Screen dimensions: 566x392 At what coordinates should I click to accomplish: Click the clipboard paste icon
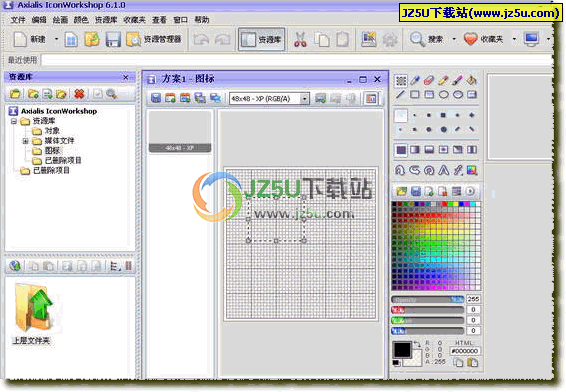point(343,39)
